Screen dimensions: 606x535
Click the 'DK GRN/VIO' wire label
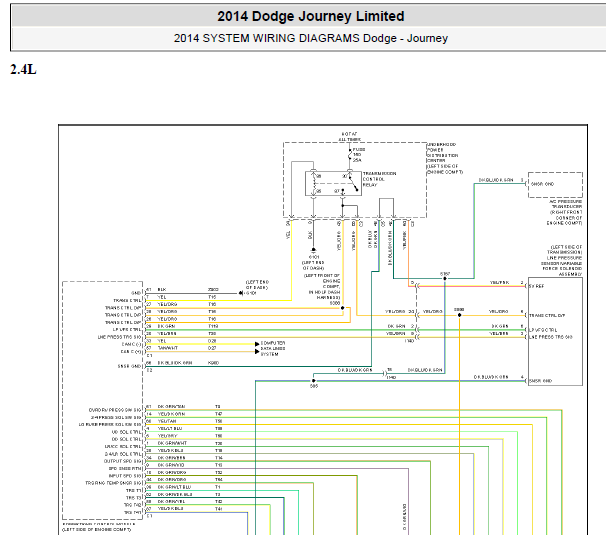pyautogui.click(x=171, y=465)
